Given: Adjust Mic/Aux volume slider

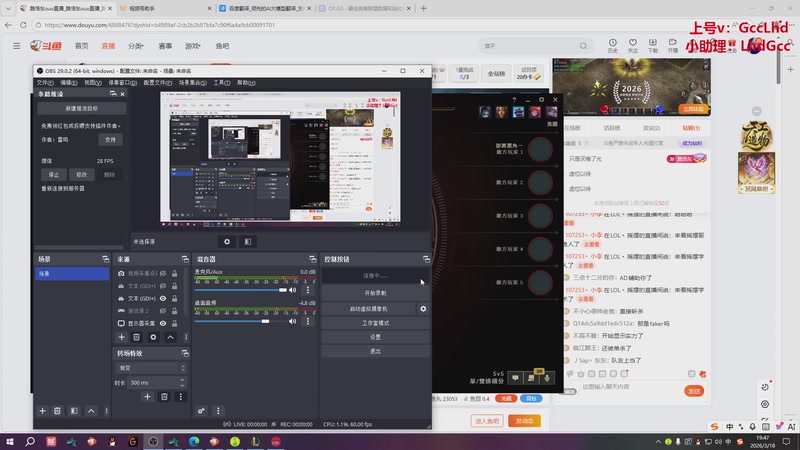Looking at the screenshot, I should (x=240, y=290).
